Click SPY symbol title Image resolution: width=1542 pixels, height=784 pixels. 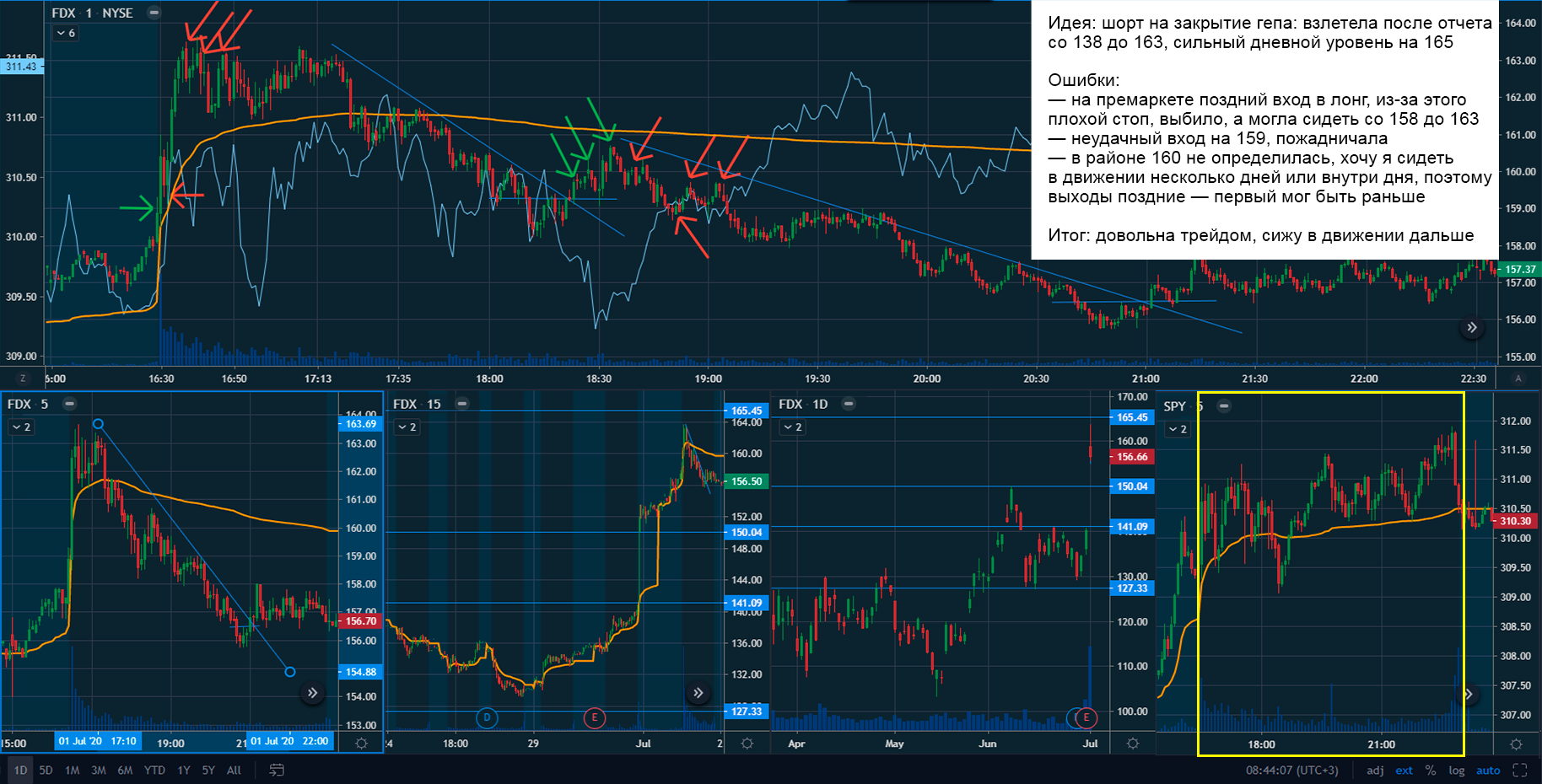pyautogui.click(x=1174, y=406)
